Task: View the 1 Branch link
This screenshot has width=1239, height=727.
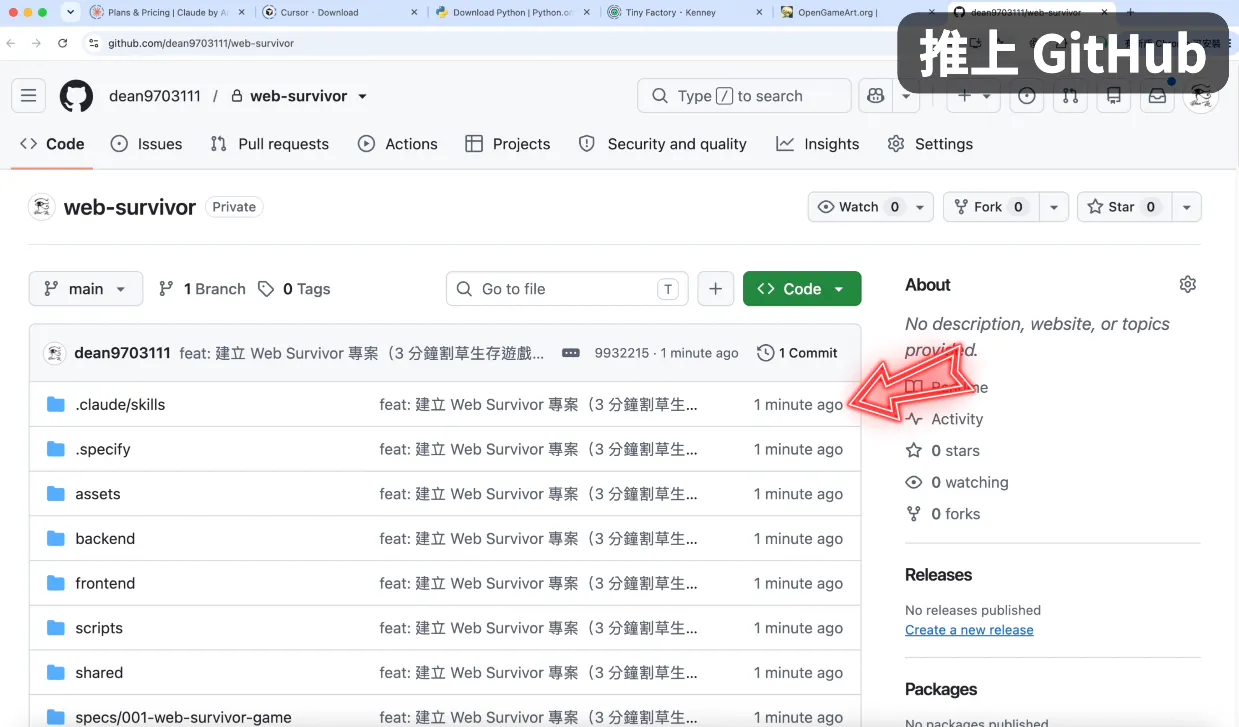Action: point(202,289)
